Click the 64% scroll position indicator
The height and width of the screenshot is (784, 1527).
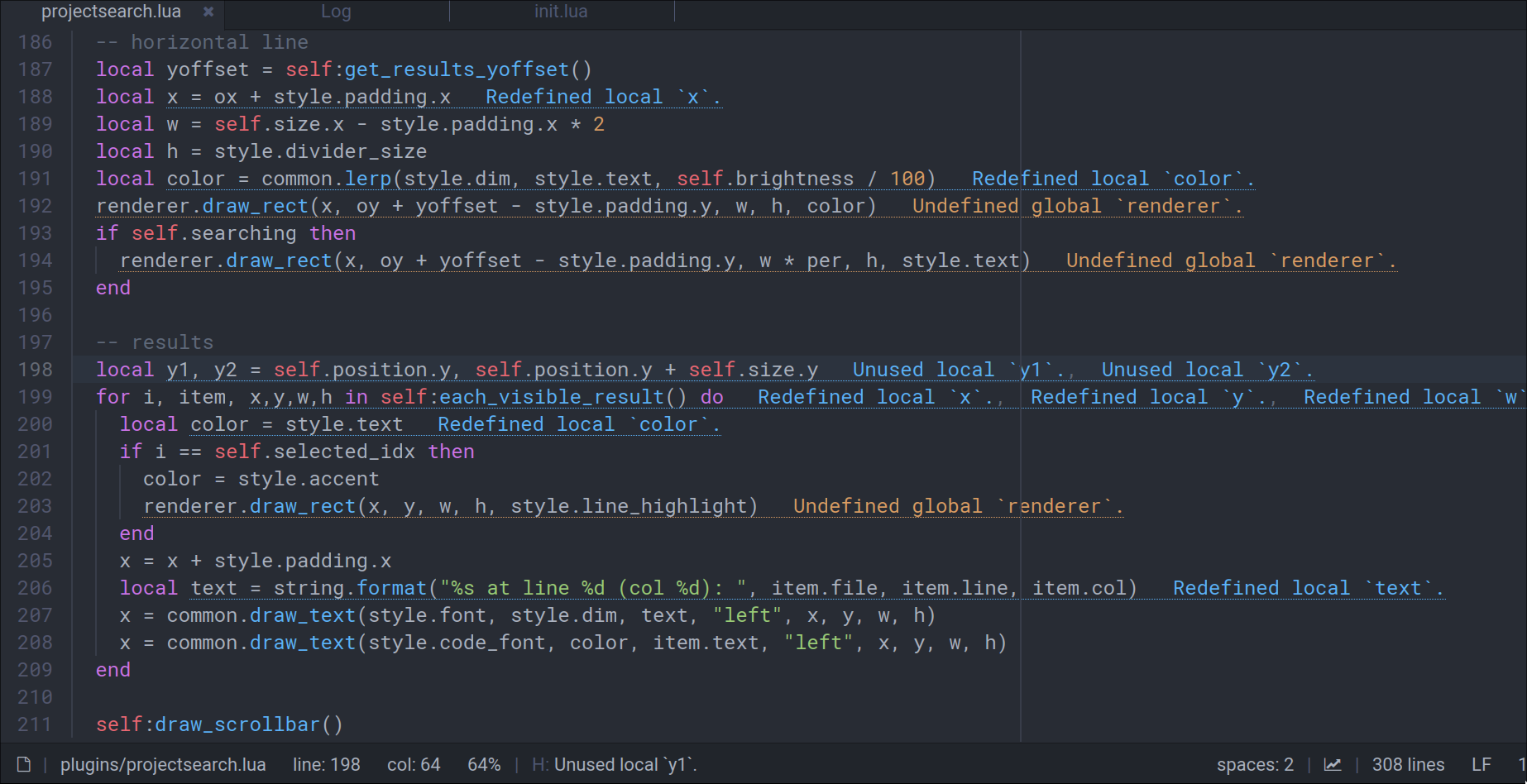click(484, 764)
